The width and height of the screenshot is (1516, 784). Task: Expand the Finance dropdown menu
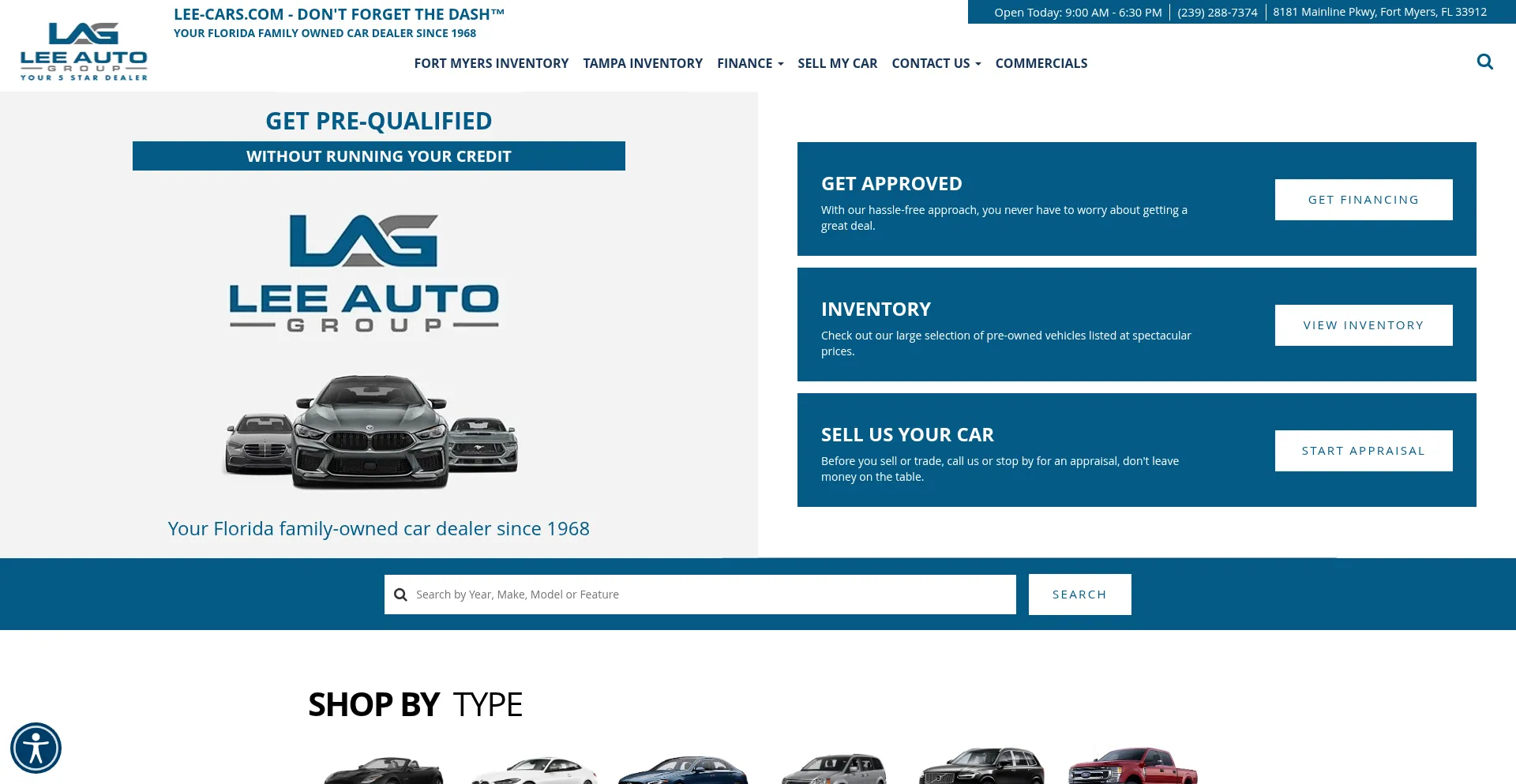[750, 63]
